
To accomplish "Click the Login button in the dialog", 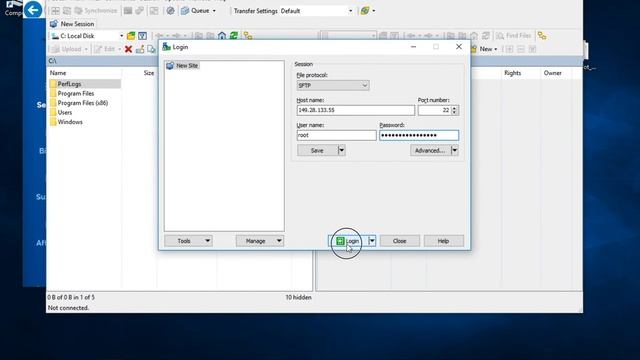I will pos(349,241).
